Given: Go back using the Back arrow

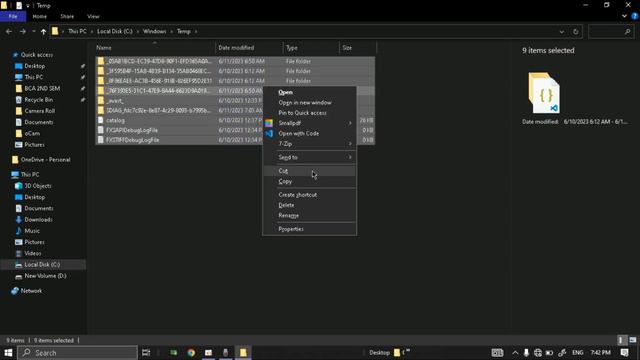Looking at the screenshot, I should [9, 31].
